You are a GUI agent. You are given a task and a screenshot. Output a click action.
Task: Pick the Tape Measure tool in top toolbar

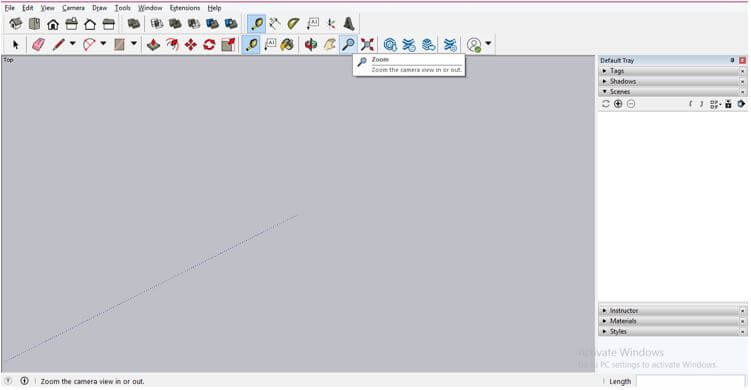coord(257,23)
